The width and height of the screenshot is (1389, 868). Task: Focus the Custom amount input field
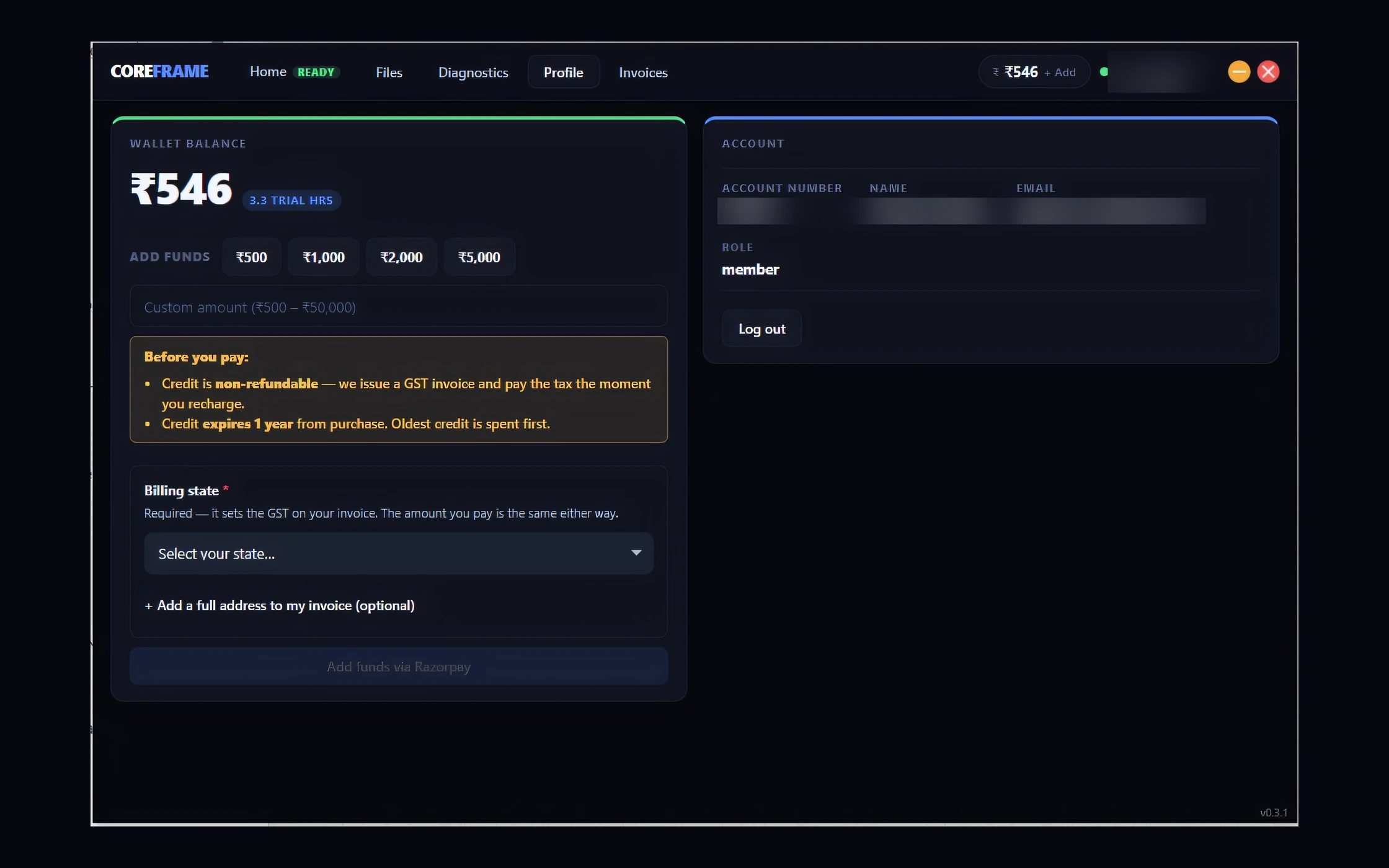pos(398,306)
